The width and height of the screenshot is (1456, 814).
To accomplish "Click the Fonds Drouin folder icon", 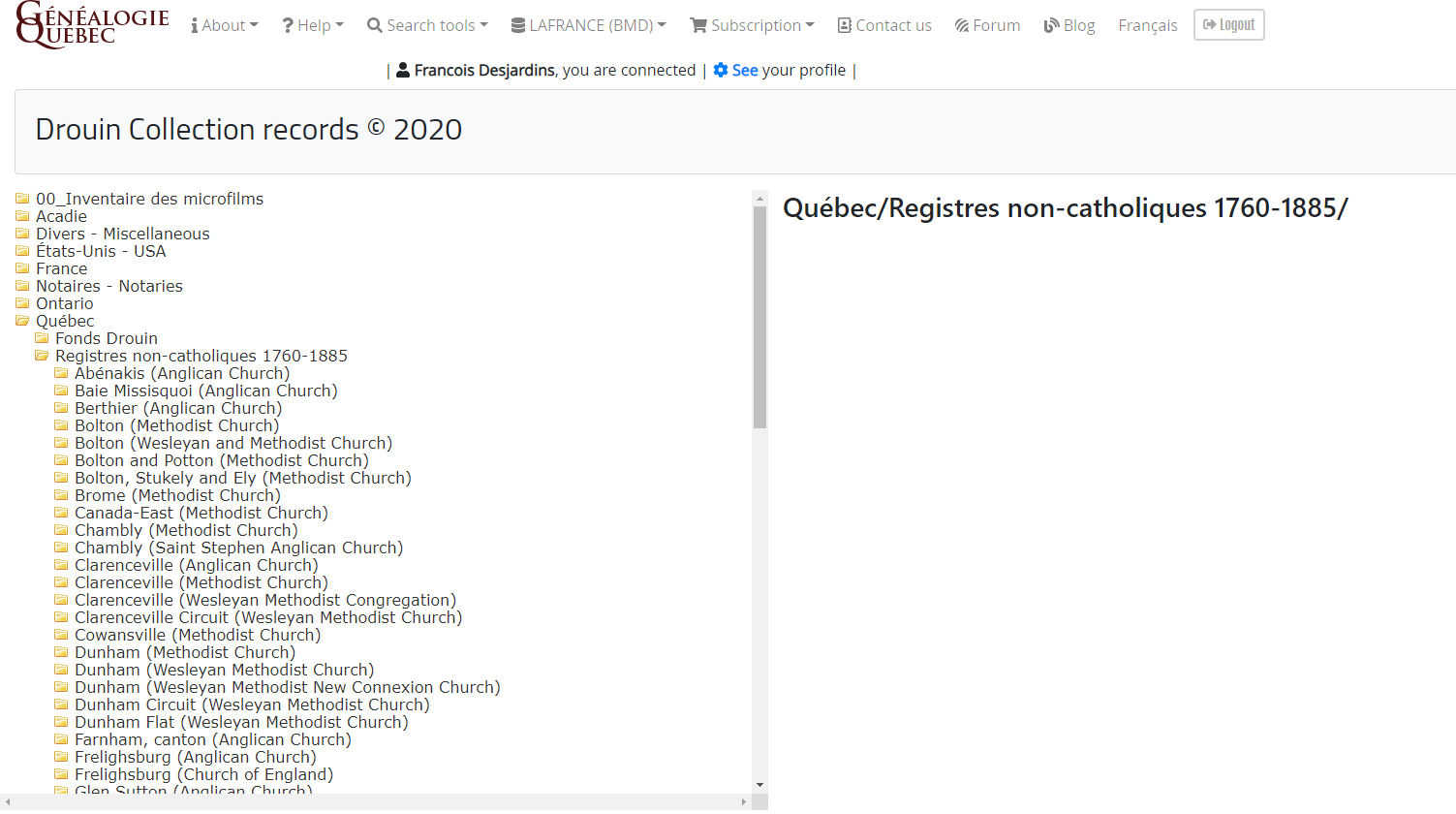I will point(42,338).
